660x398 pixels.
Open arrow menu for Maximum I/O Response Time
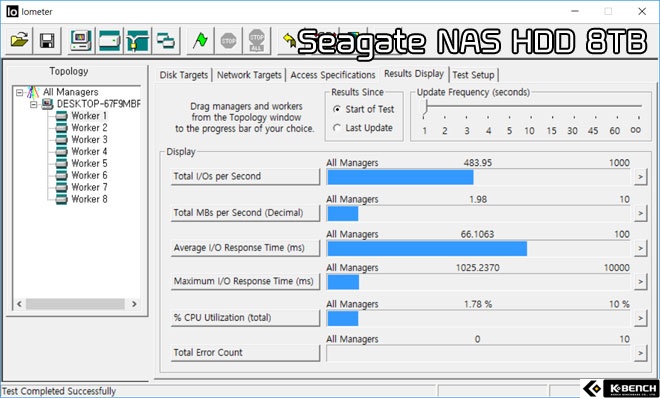[x=640, y=281]
